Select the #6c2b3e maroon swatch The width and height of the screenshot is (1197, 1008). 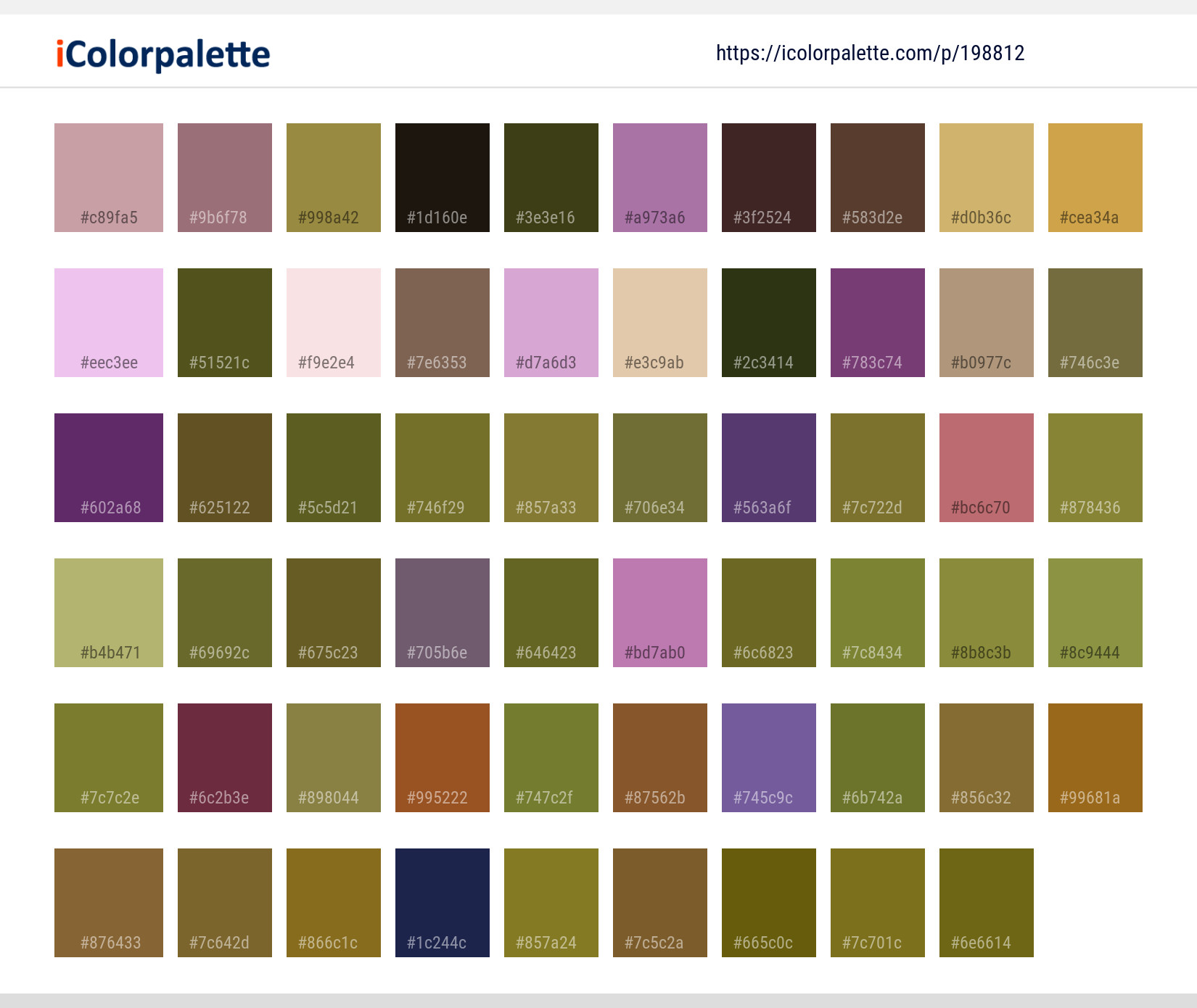tap(224, 757)
